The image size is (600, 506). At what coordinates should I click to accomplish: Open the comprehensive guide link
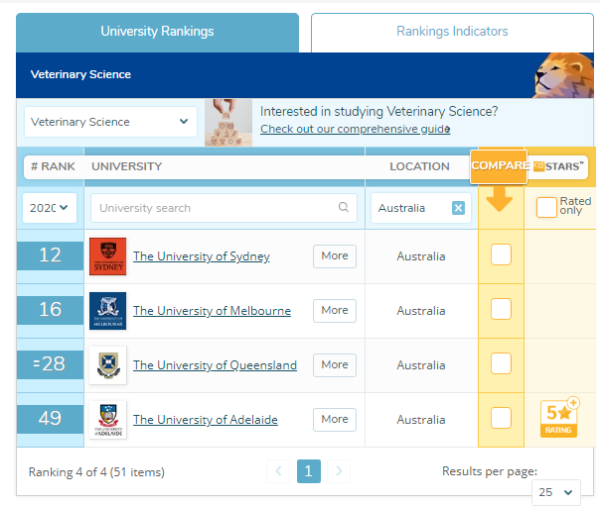(x=355, y=129)
